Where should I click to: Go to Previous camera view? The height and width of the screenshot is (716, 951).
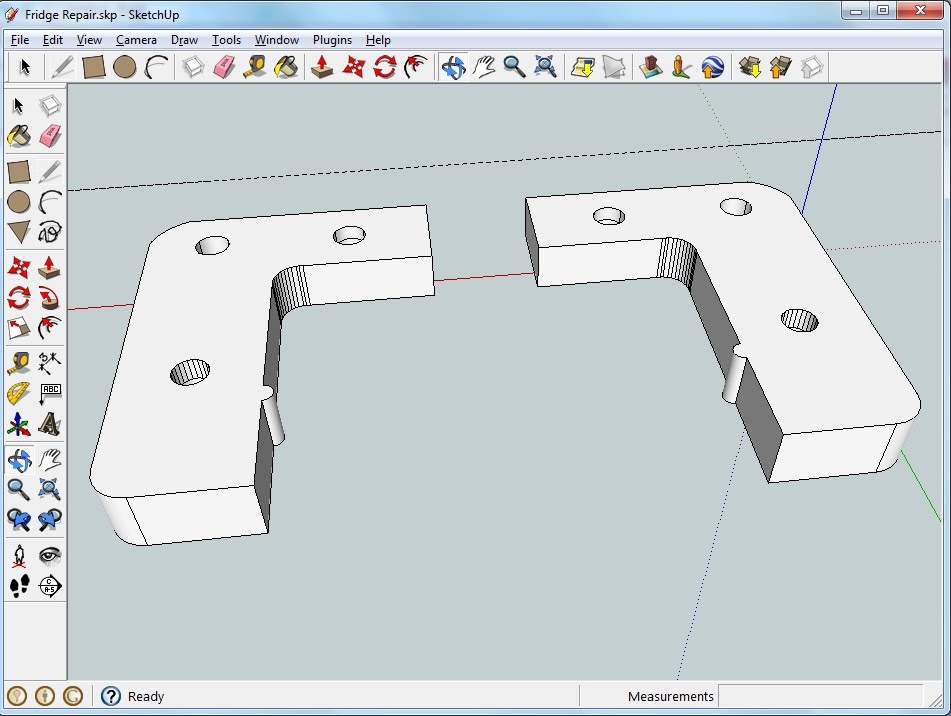click(x=19, y=520)
